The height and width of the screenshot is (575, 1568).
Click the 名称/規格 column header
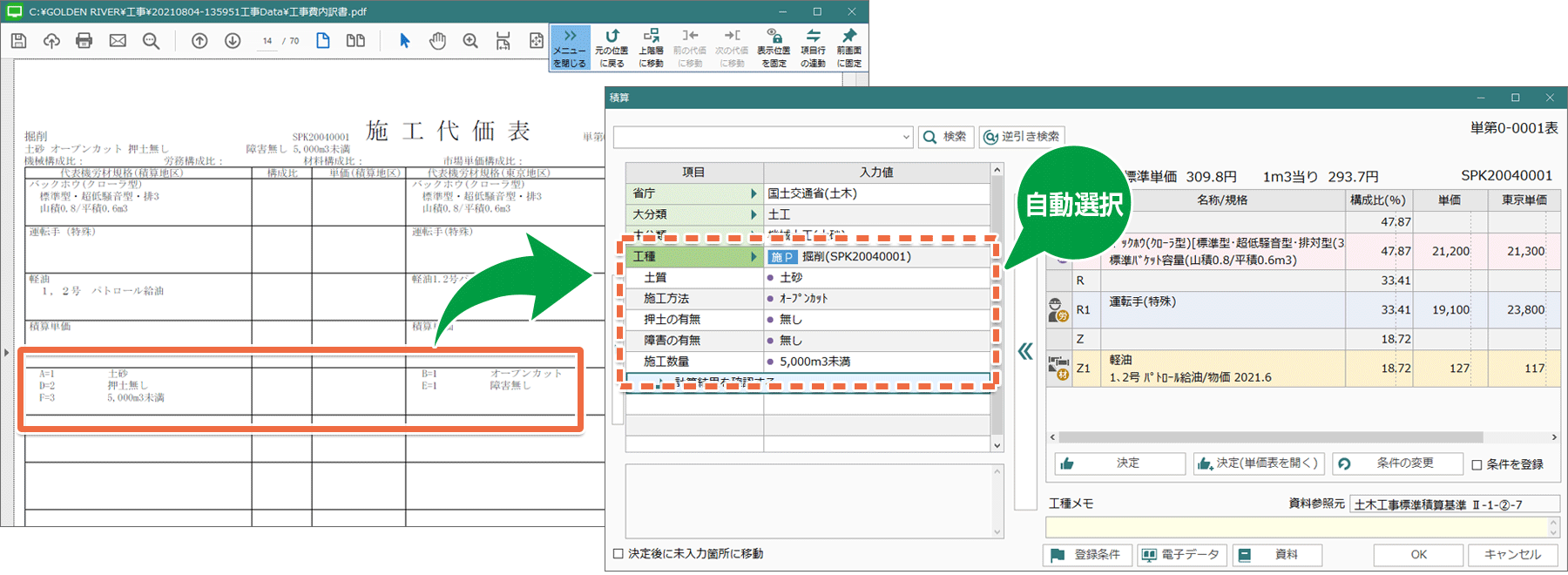coord(1222,200)
